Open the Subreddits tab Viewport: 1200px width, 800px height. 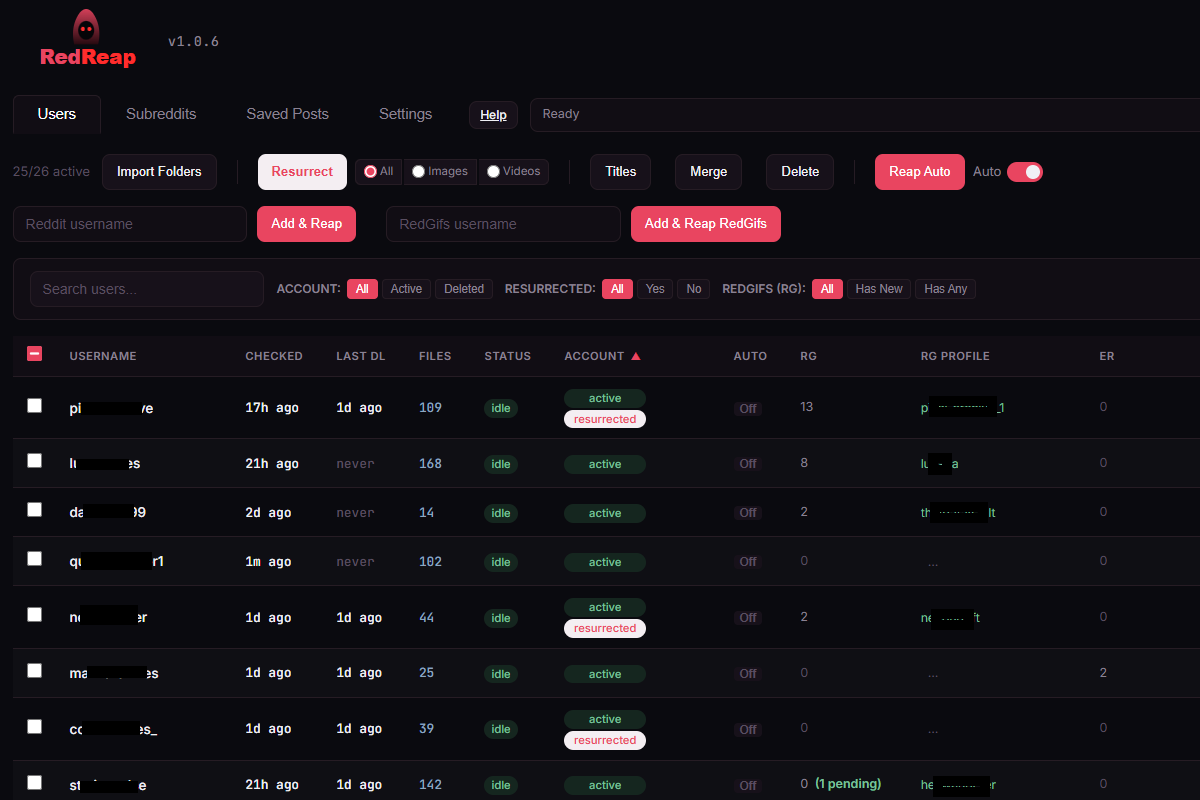point(161,114)
